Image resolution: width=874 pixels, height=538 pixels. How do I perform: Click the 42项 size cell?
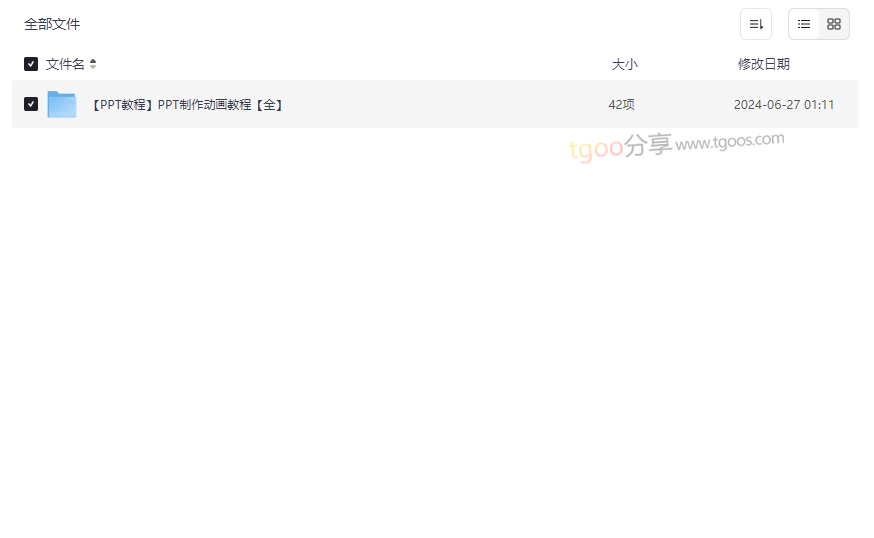point(621,105)
